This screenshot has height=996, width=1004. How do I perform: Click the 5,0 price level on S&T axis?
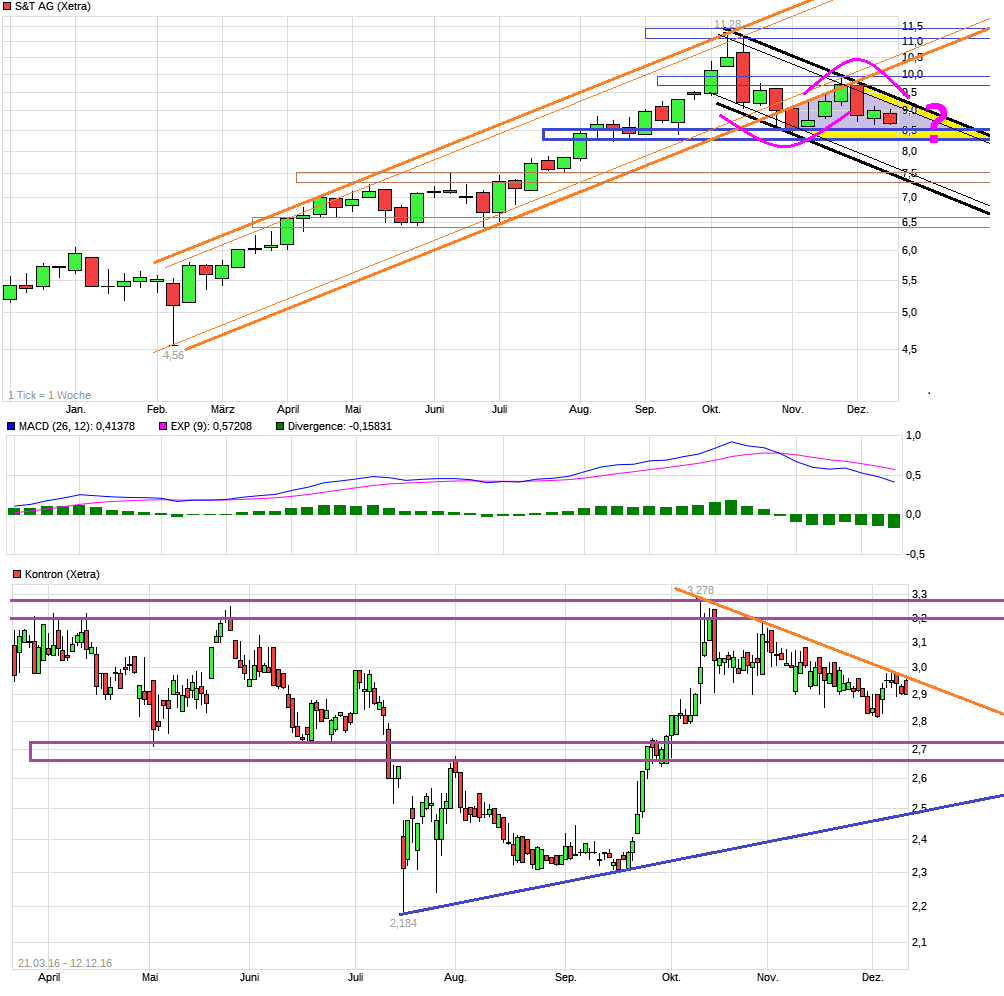[909, 312]
